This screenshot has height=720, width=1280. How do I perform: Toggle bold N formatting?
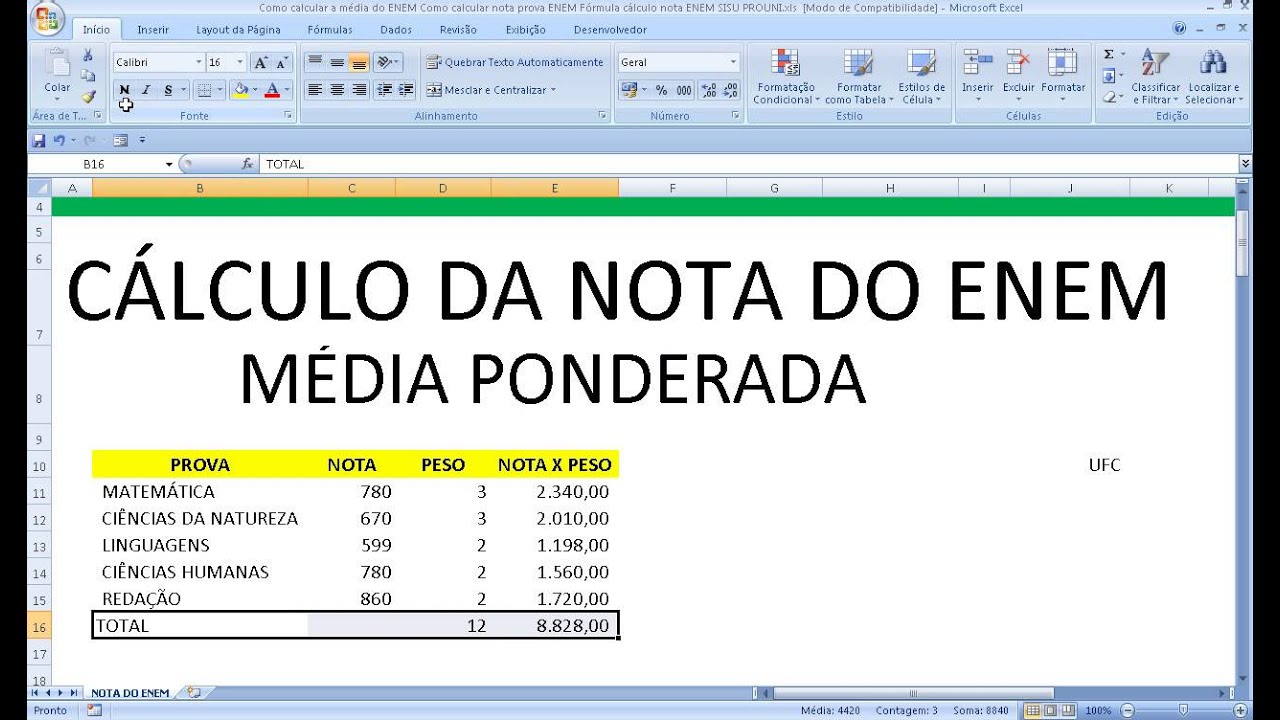click(125, 90)
